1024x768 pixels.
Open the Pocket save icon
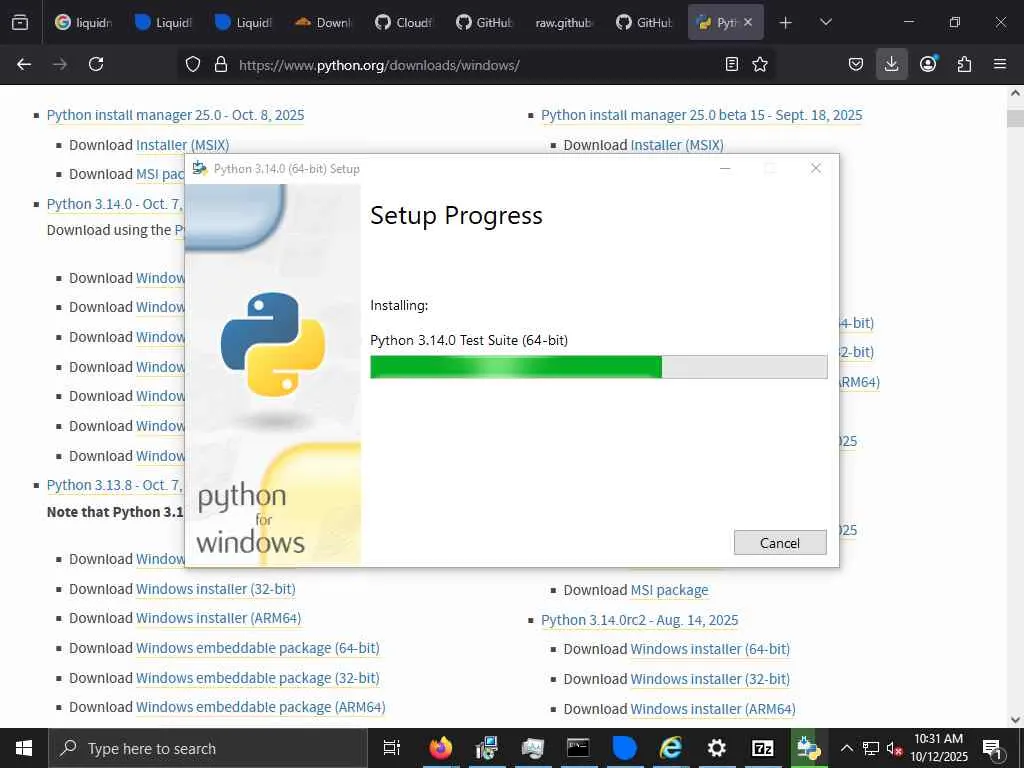pyautogui.click(x=856, y=64)
